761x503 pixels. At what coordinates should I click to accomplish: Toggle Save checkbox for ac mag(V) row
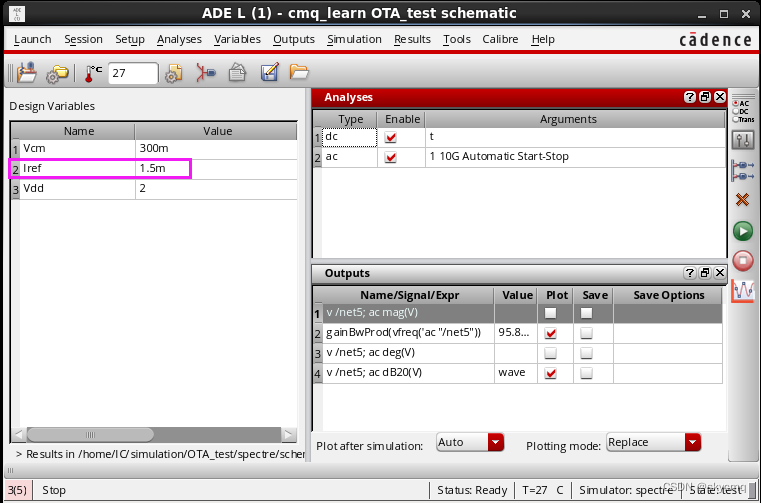point(586,314)
